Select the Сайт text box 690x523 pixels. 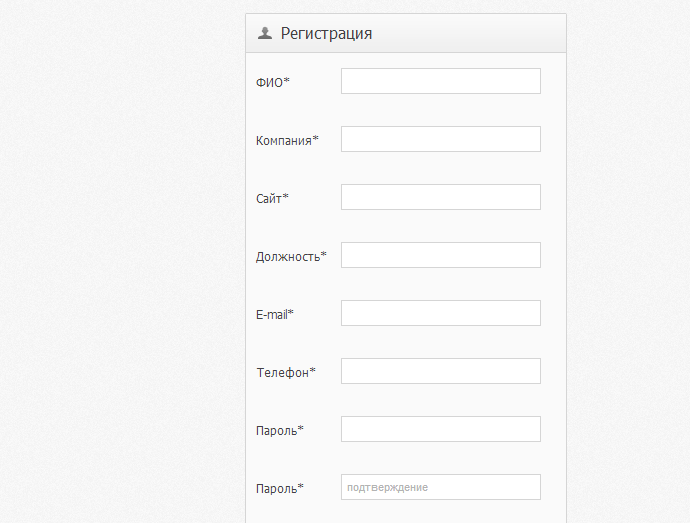440,197
